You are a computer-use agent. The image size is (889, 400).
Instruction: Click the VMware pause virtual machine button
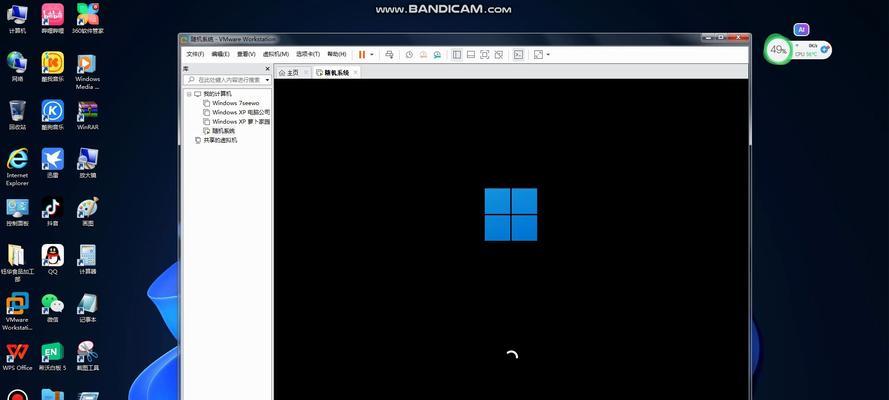pyautogui.click(x=361, y=54)
